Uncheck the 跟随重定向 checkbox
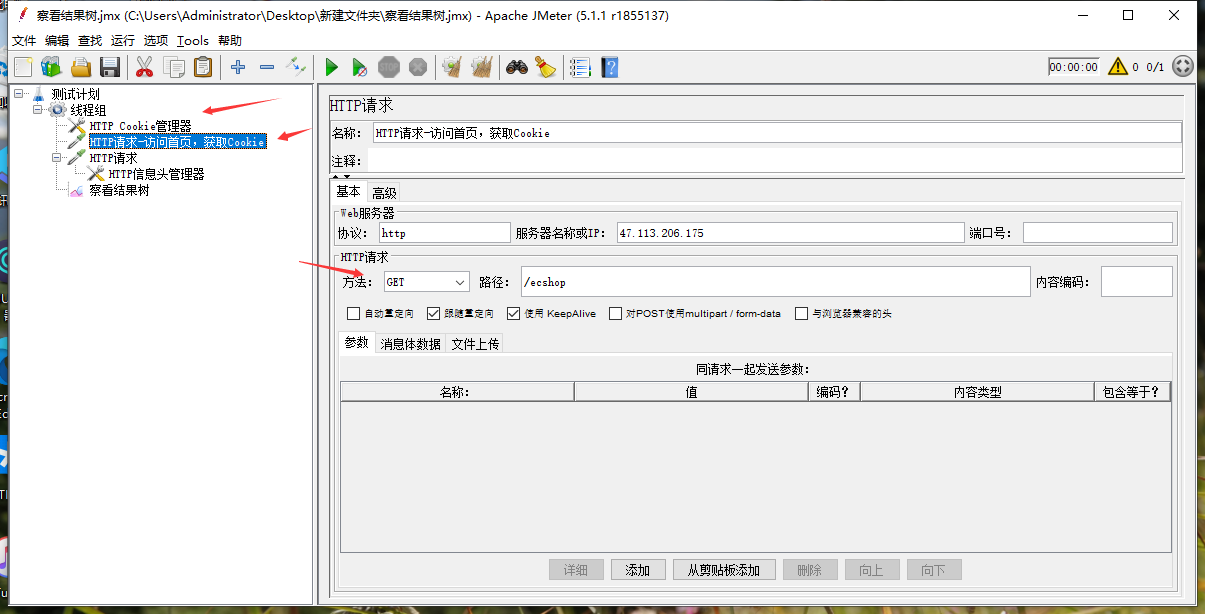This screenshot has width=1205, height=614. tap(433, 313)
